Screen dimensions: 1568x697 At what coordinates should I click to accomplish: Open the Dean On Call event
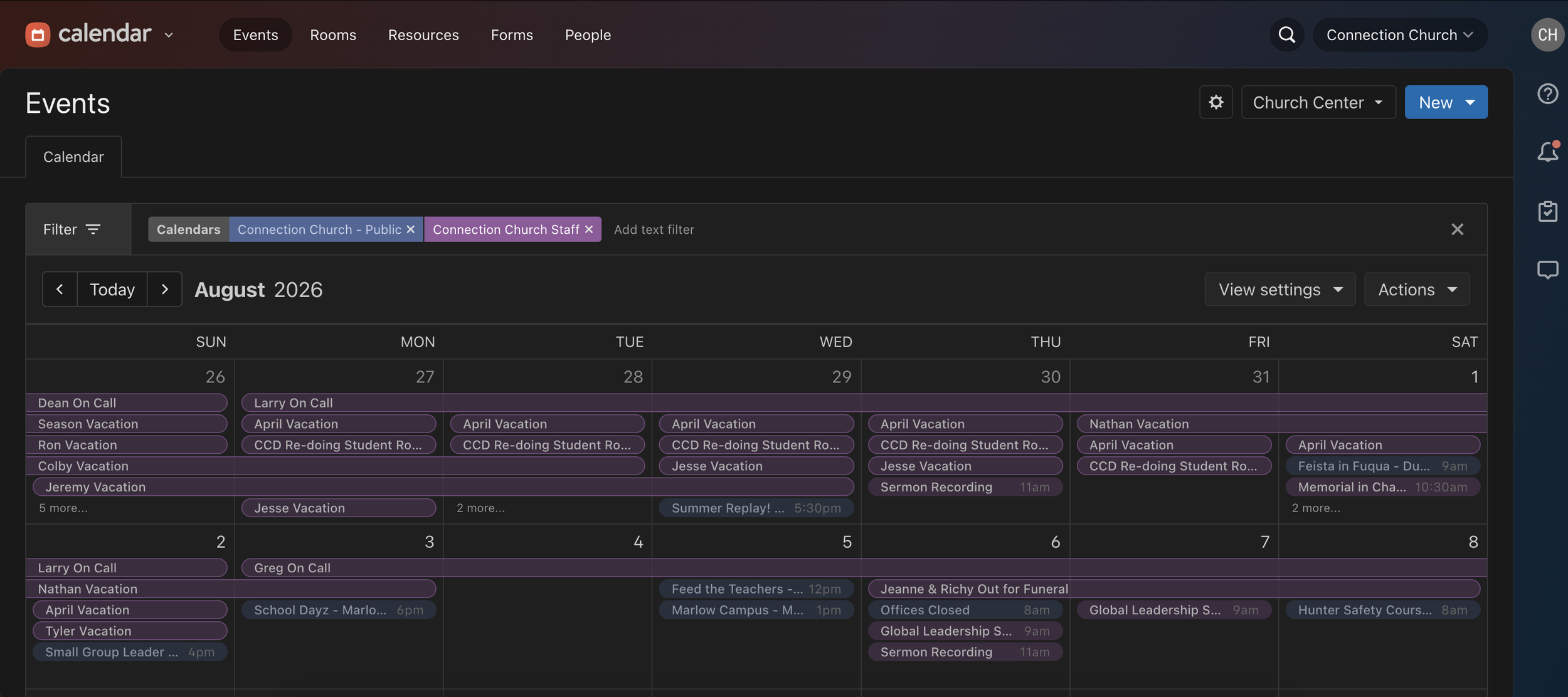click(x=127, y=402)
